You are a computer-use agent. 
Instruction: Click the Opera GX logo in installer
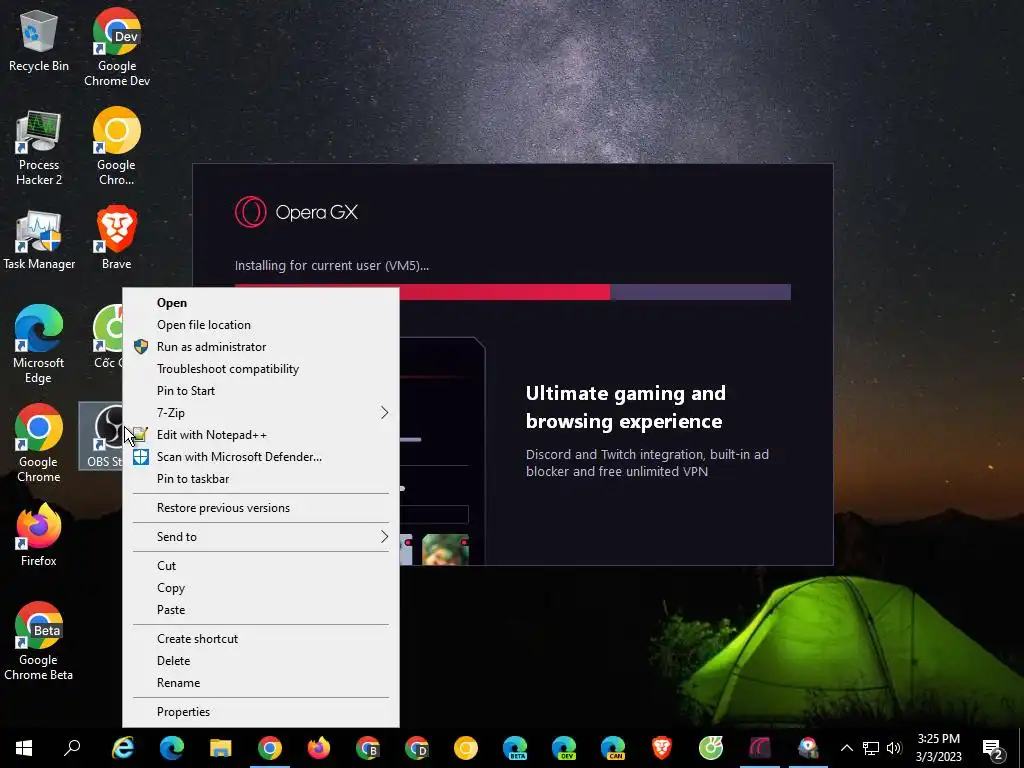click(x=296, y=212)
